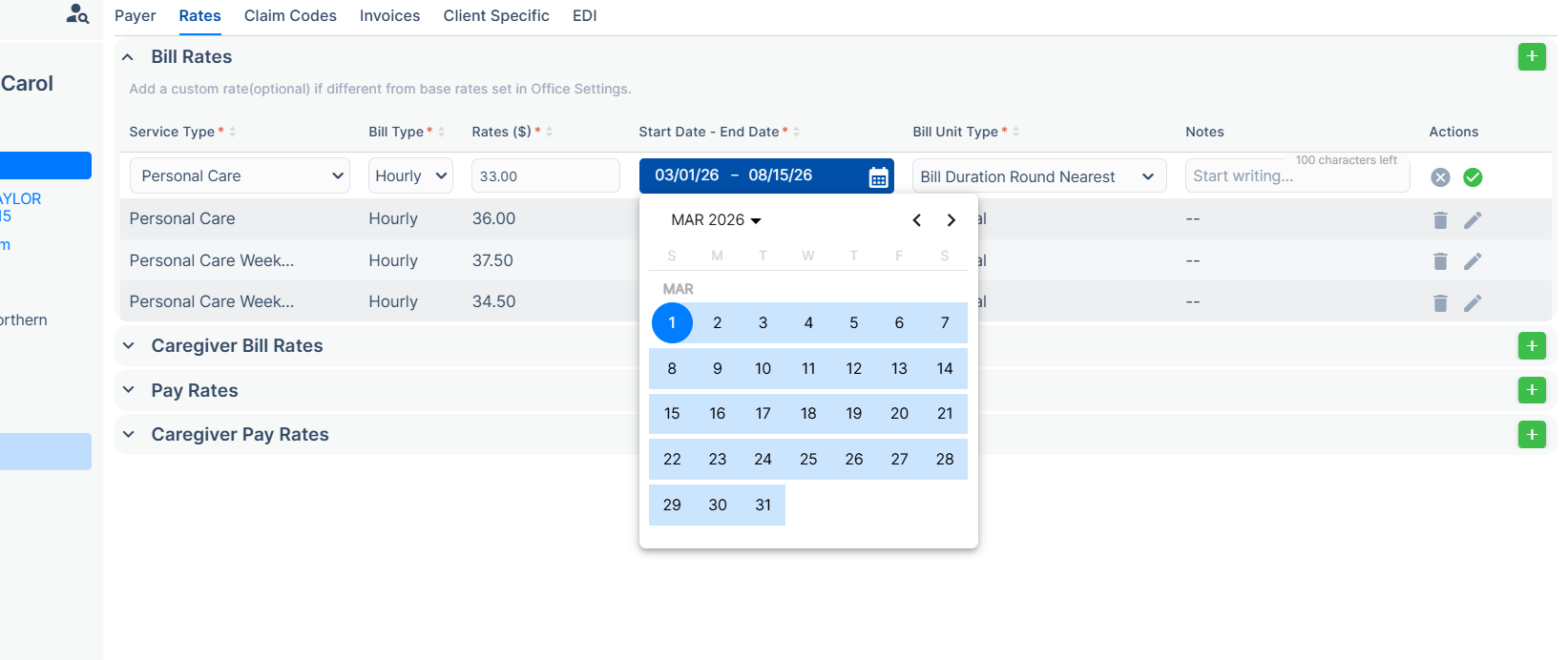Open the Bill Unit Type dropdown
The image size is (1568, 660).
[x=1039, y=176]
